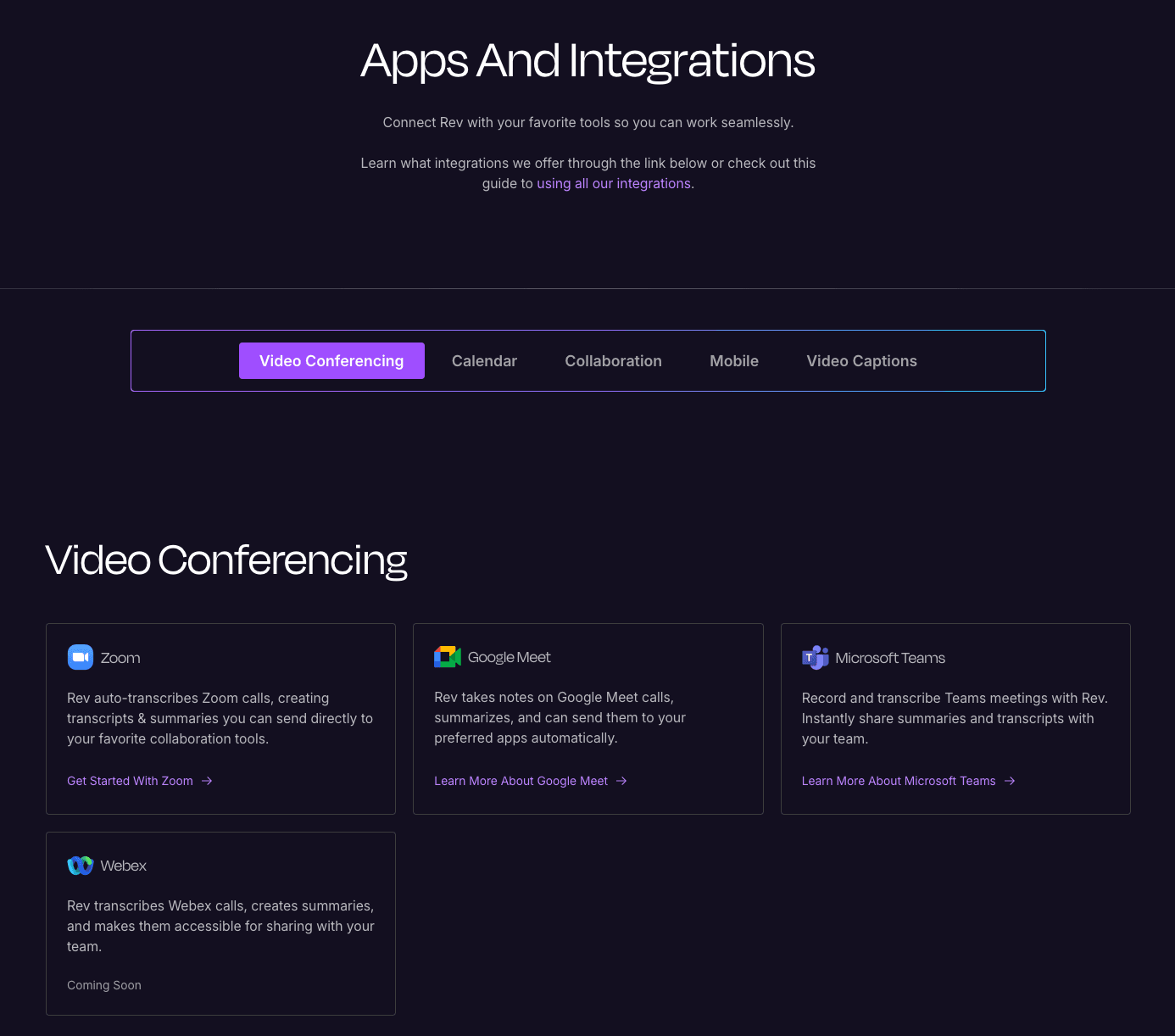Click arrow icon beside Learn More About Google Meet
This screenshot has height=1036, width=1175.
coord(621,781)
